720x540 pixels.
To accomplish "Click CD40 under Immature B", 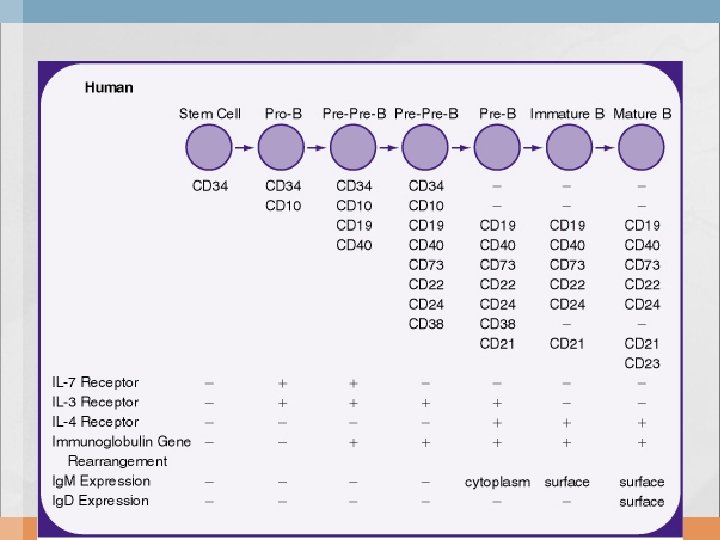I will click(x=567, y=245).
